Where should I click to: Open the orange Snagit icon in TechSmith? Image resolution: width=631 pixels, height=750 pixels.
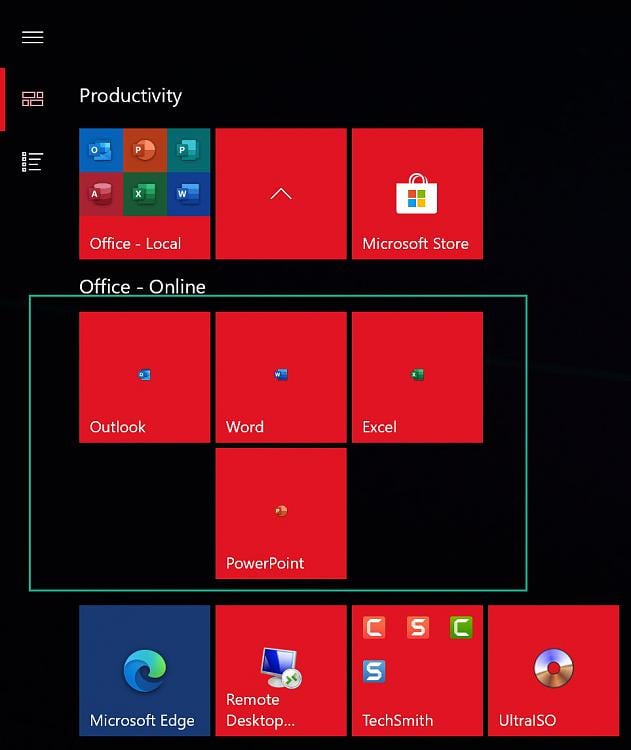418,627
